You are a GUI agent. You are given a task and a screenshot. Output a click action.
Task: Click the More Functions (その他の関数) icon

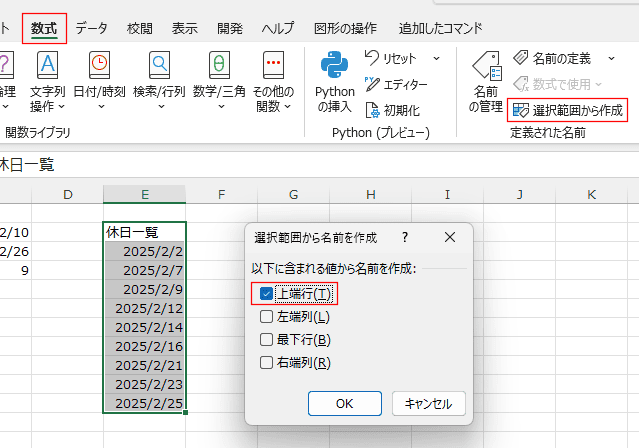273,67
